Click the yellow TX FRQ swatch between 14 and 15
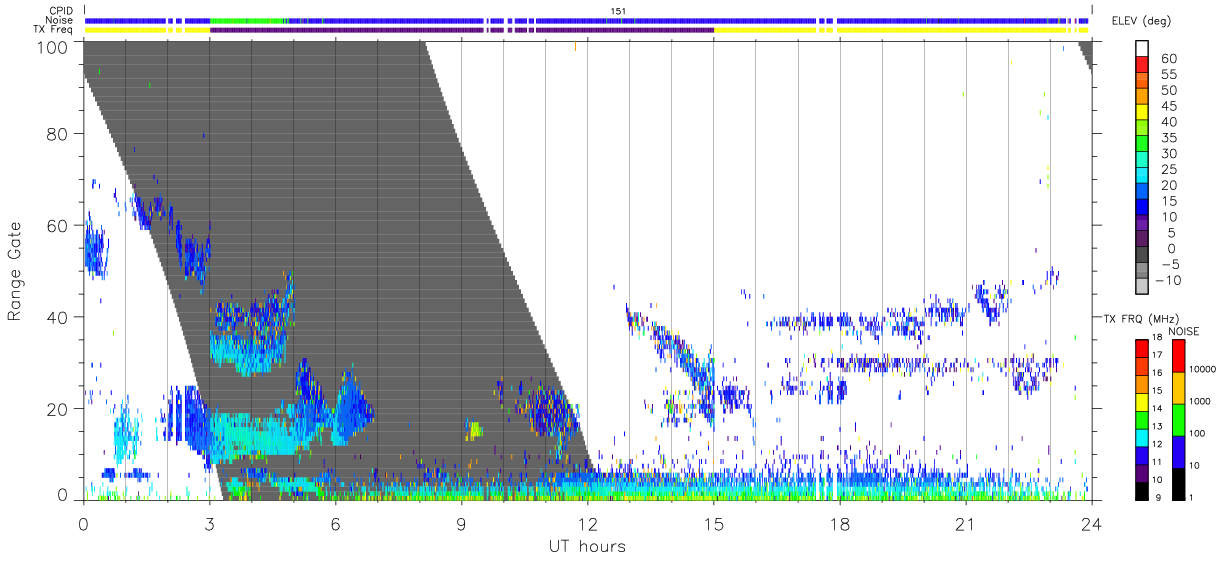This screenshot has height=567, width=1228. tap(1142, 400)
